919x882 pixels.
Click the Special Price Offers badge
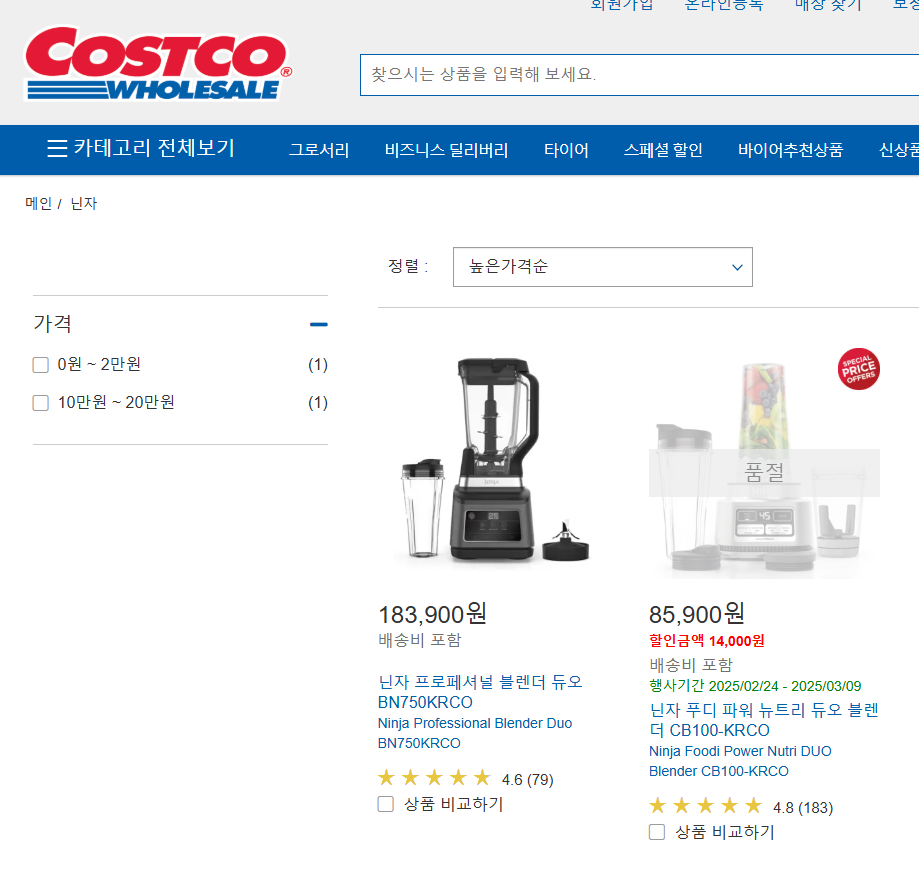point(858,369)
